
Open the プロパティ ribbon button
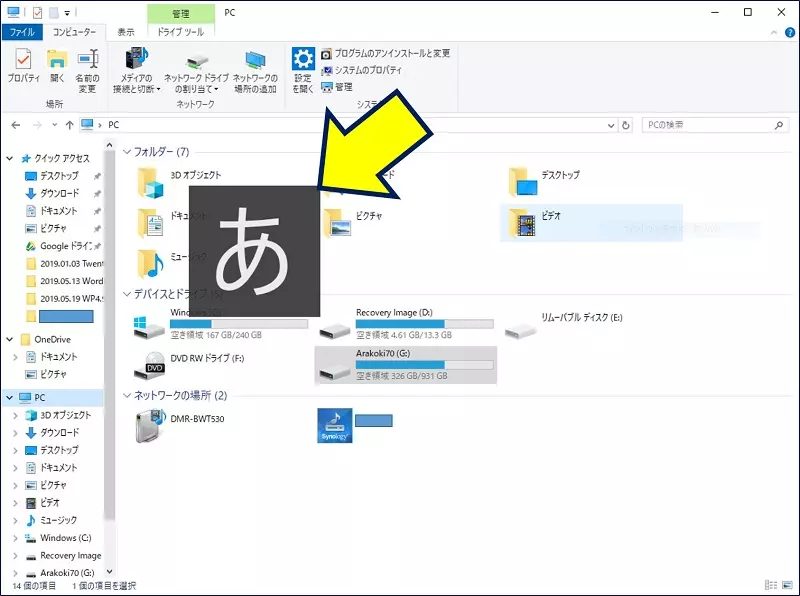[23, 65]
